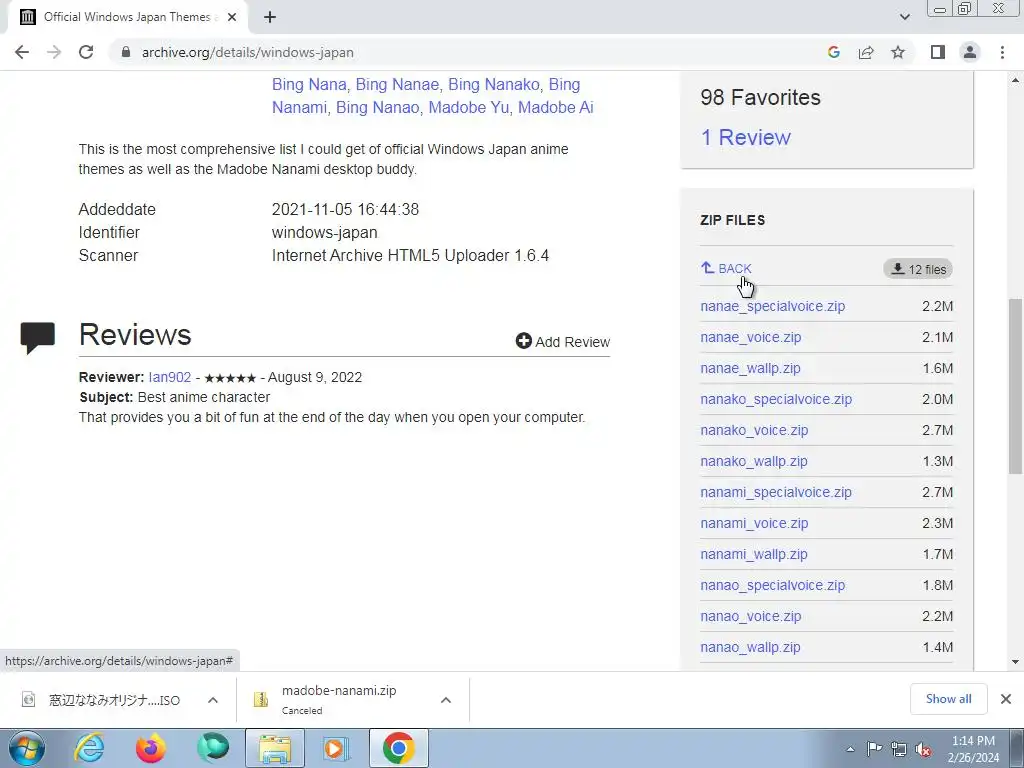Download nanao_voice.zip
Viewport: 1024px width, 768px height.
pyautogui.click(x=750, y=616)
